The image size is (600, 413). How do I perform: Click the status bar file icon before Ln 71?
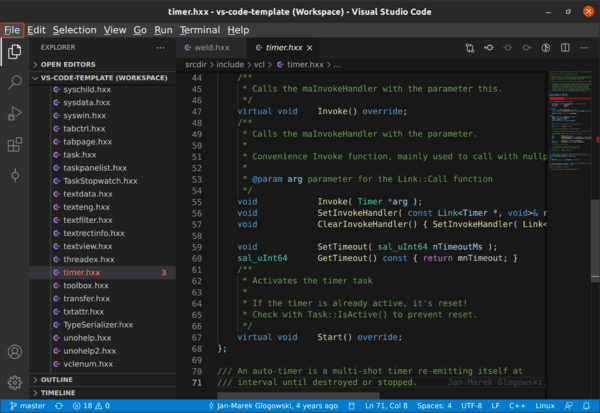click(352, 406)
